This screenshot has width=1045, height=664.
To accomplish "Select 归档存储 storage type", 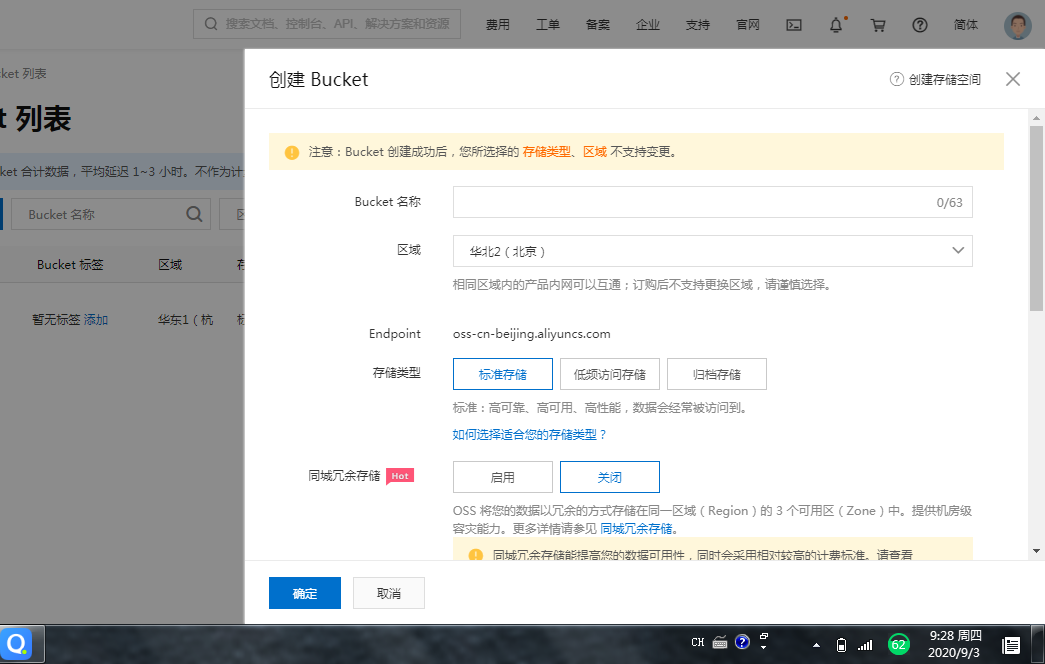I will (x=716, y=374).
